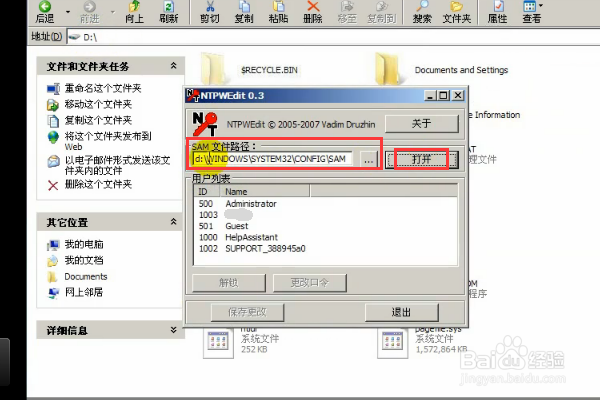Click the 解锁 button

(x=229, y=283)
